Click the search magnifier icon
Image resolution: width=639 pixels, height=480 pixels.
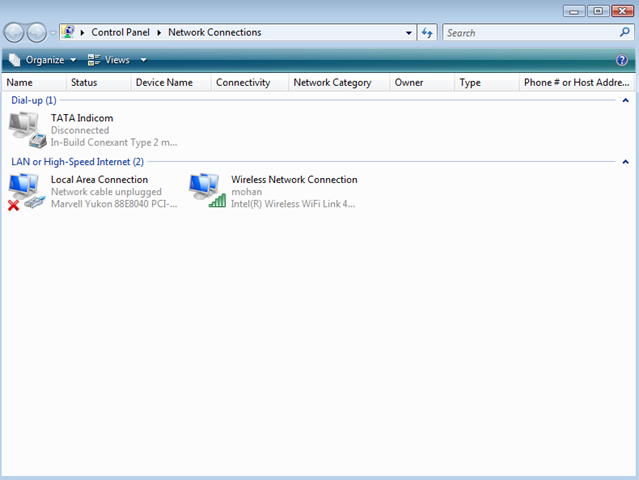[x=625, y=32]
